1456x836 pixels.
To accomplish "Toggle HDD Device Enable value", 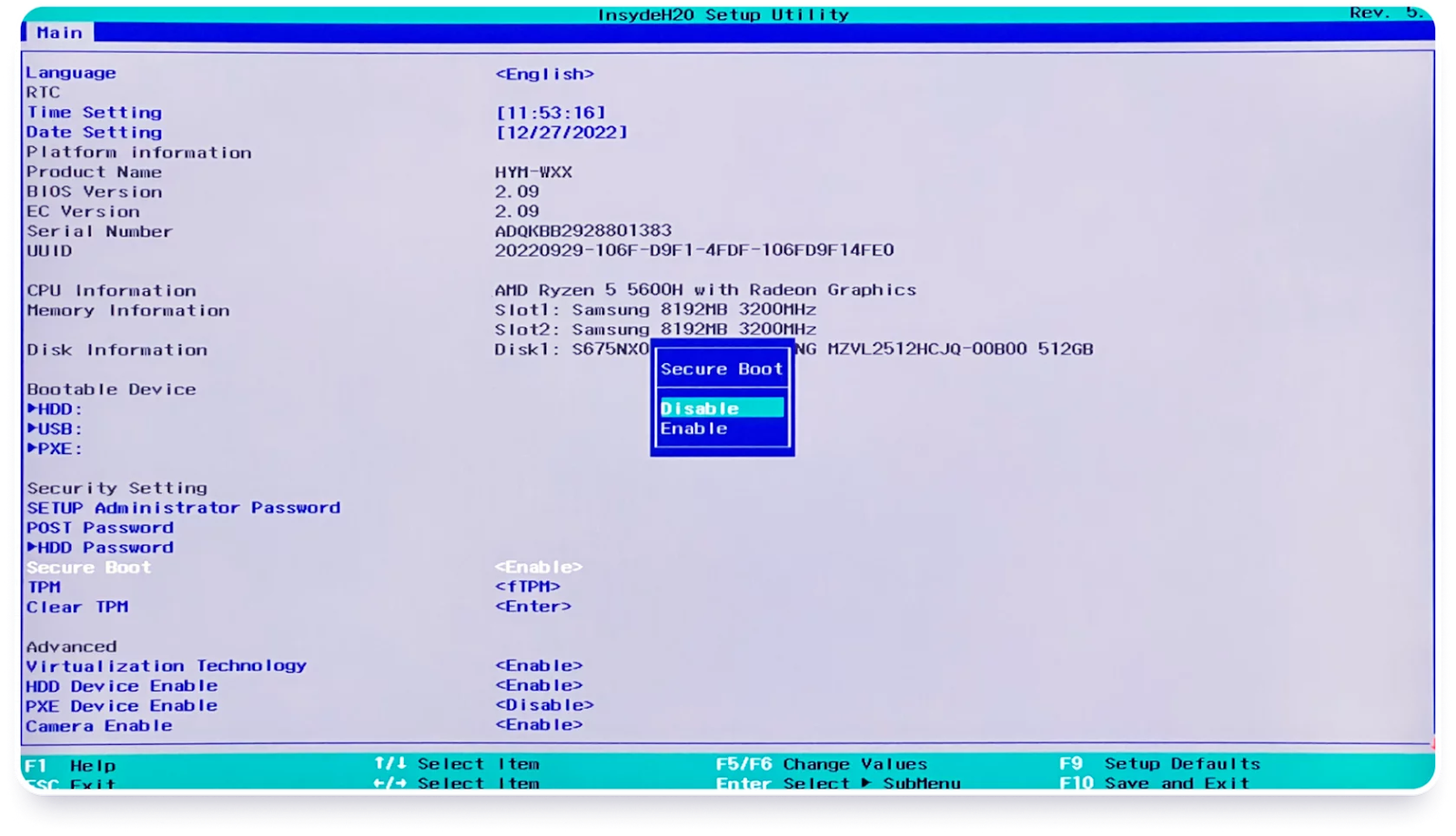I will click(x=539, y=686).
